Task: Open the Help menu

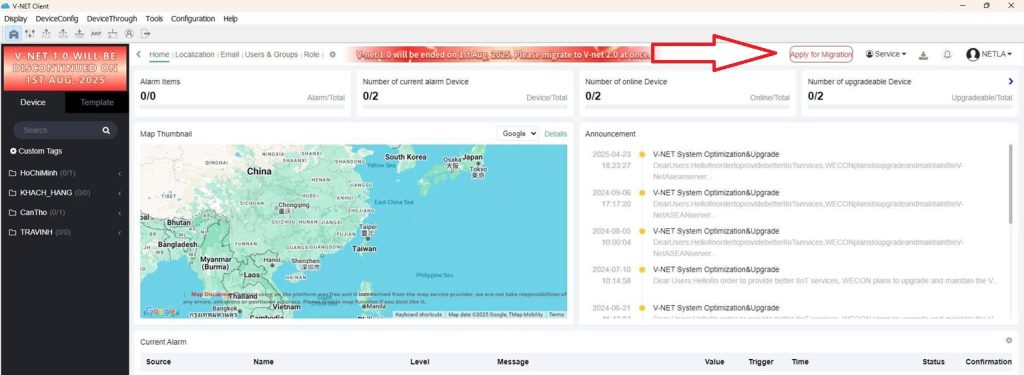Action: pyautogui.click(x=231, y=19)
